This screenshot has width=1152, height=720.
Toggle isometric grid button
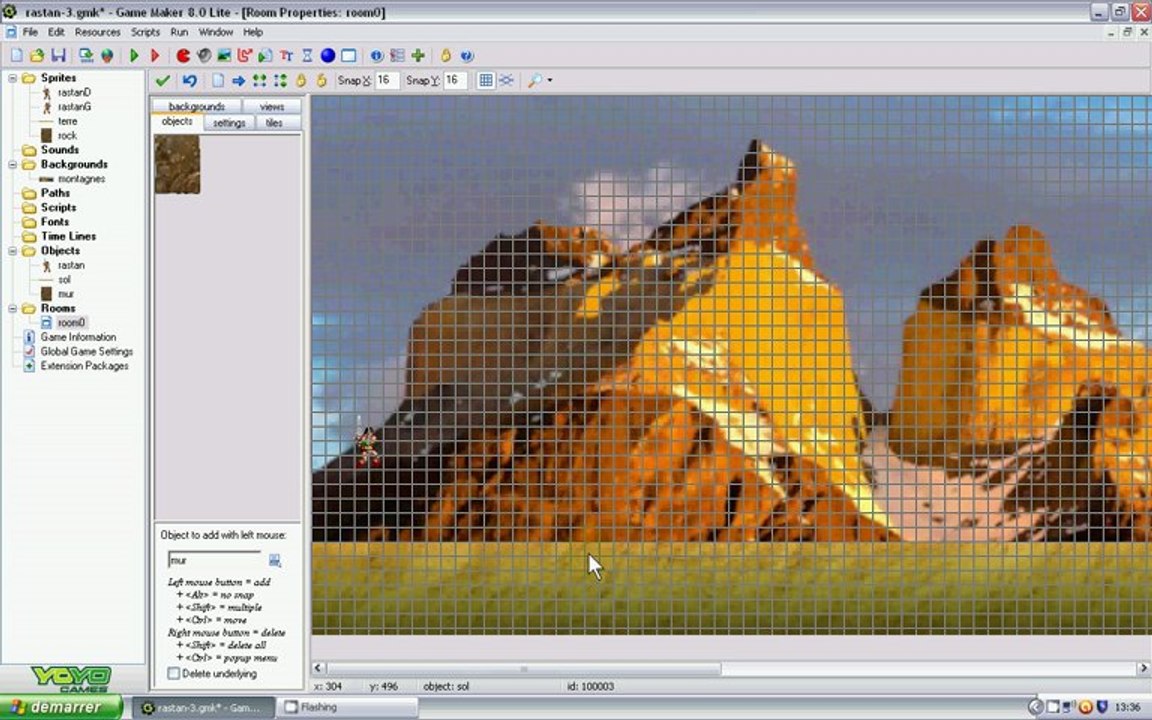(506, 81)
